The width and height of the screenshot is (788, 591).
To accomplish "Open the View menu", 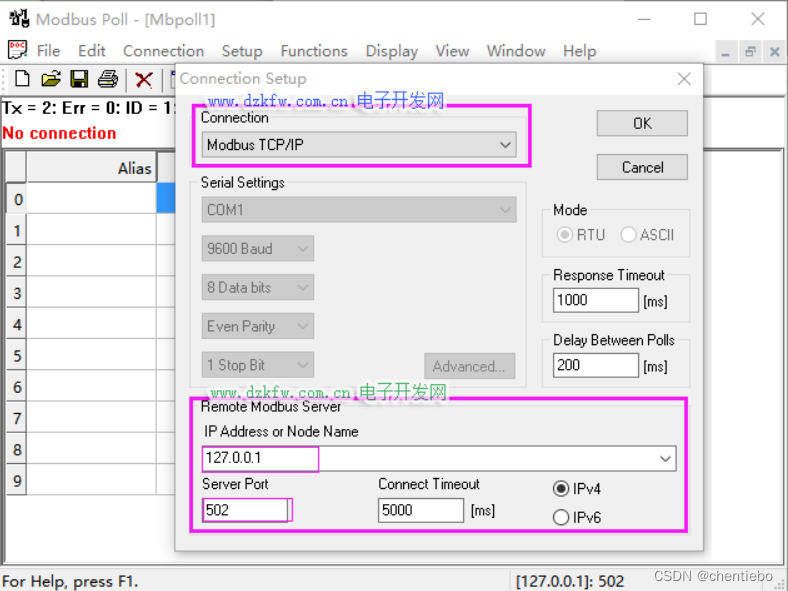I will point(452,51).
